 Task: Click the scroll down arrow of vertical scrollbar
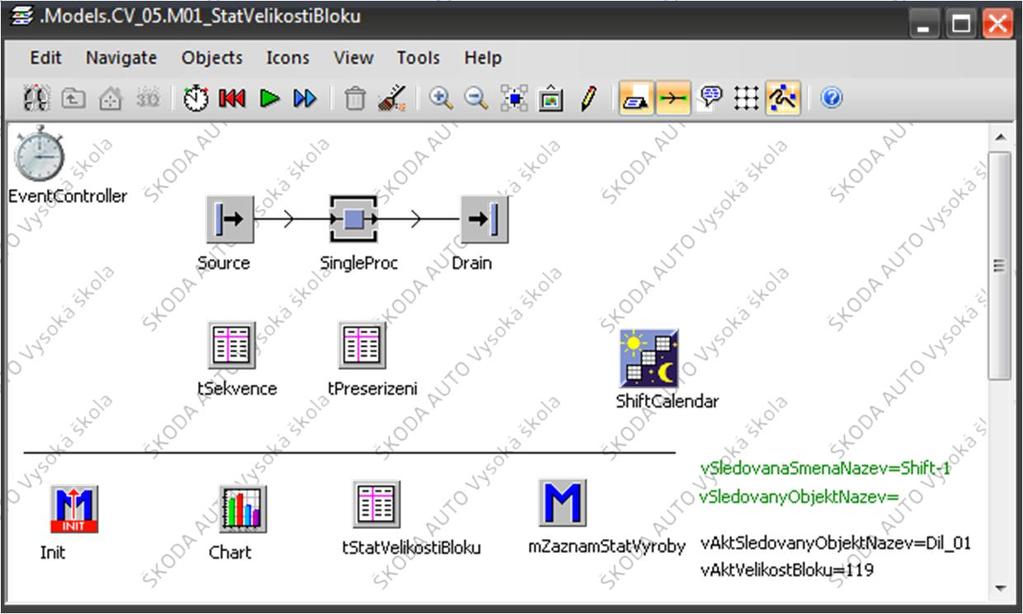coord(1001,589)
